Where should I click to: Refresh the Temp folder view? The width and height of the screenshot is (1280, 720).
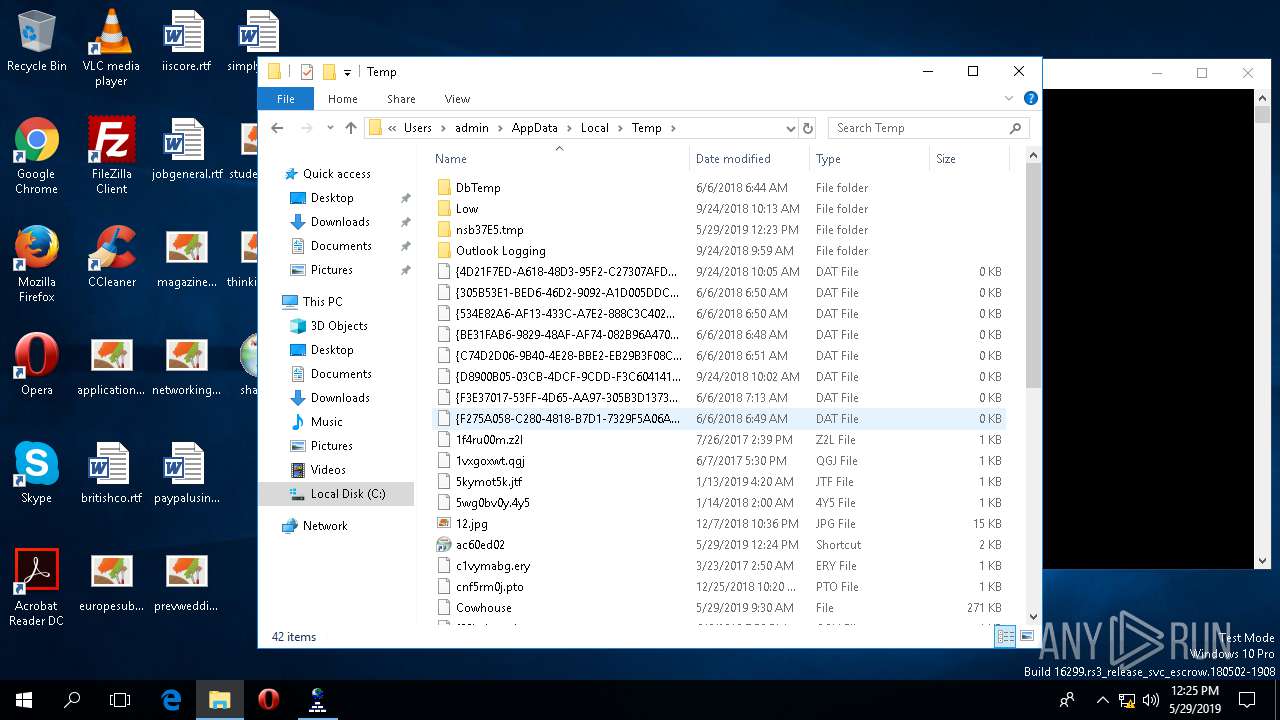[808, 128]
